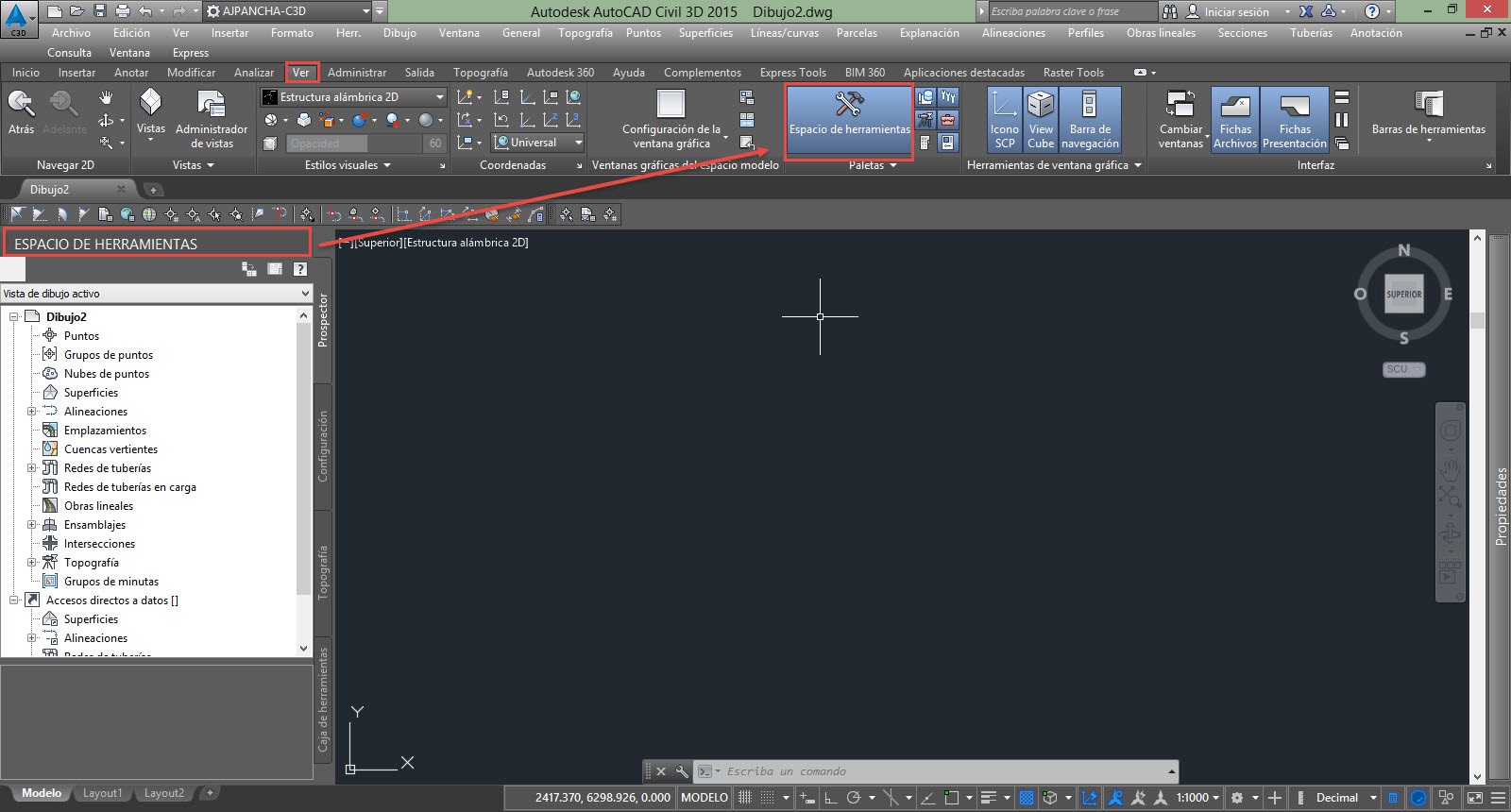The height and width of the screenshot is (812, 1511).
Task: Open the Express menu
Action: pyautogui.click(x=191, y=53)
